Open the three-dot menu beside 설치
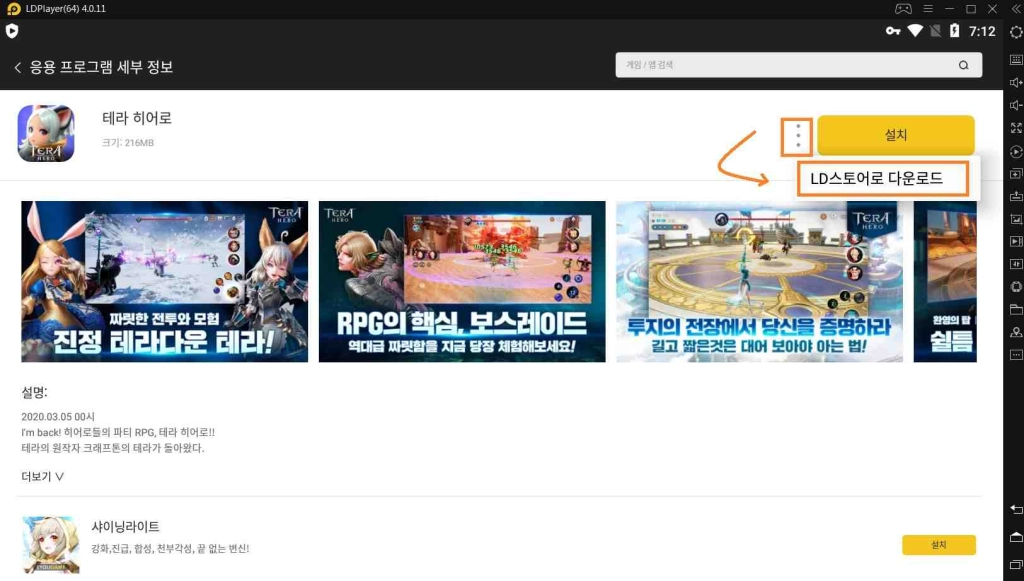Viewport: 1024px width, 581px height. (x=797, y=136)
